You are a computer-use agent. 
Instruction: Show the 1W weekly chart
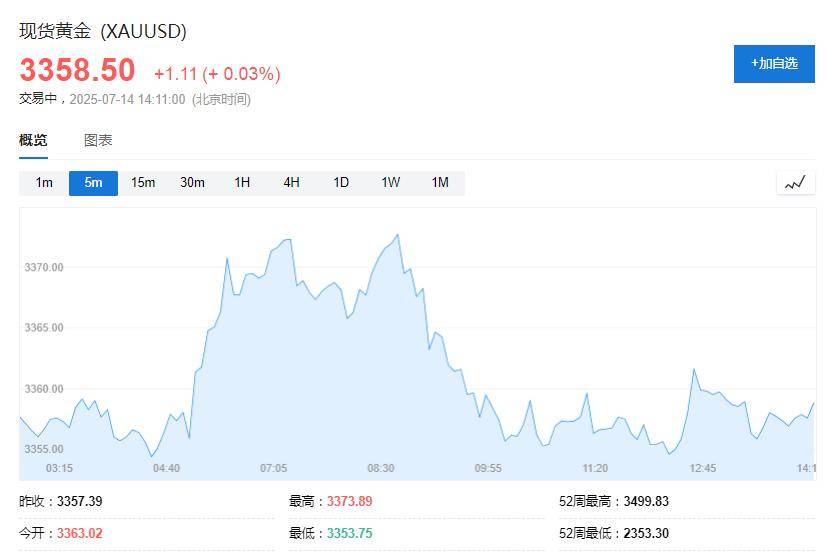pyautogui.click(x=390, y=183)
